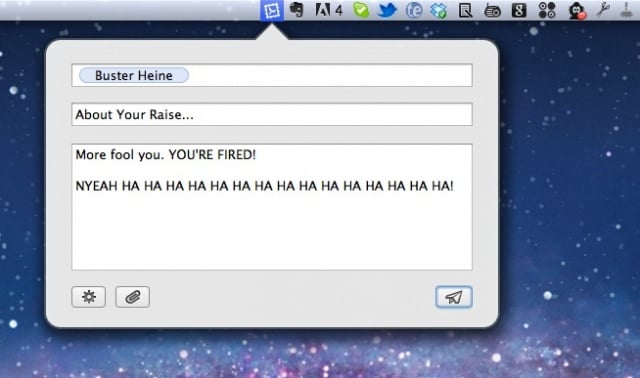
Task: Open the scissors clipboard menu bar icon
Action: [603, 10]
